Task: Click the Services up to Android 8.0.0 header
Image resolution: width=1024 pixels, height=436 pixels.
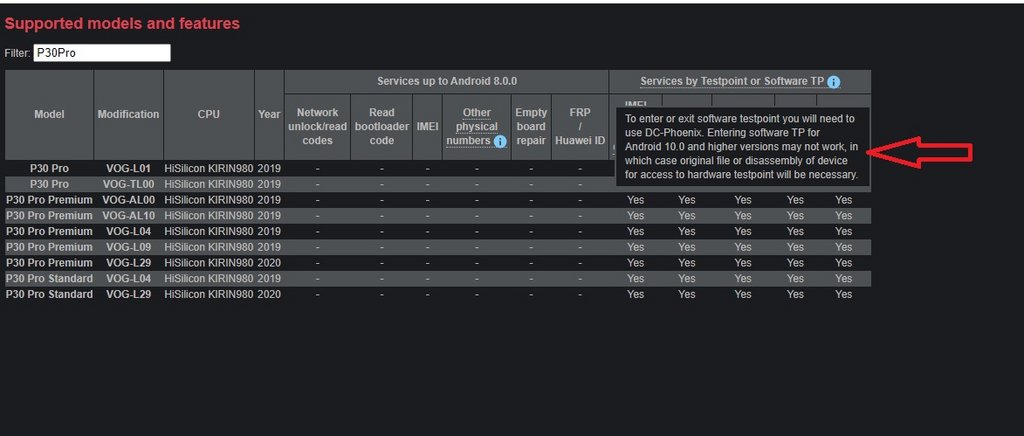Action: coord(447,82)
